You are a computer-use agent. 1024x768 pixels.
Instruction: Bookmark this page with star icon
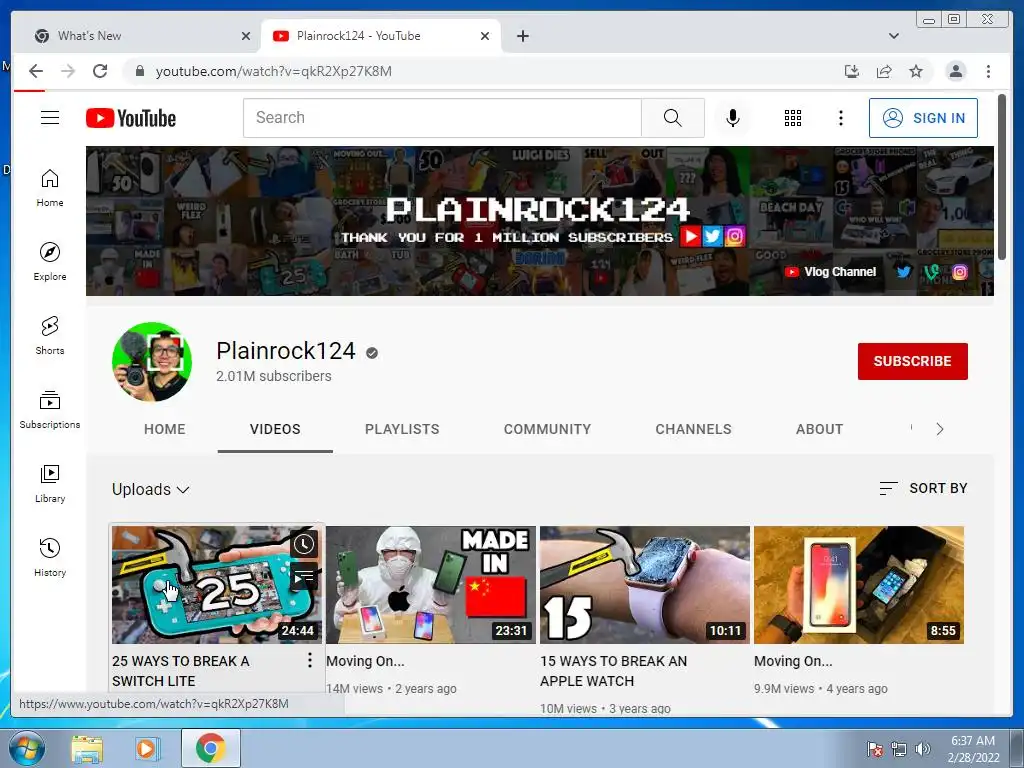pyautogui.click(x=916, y=71)
